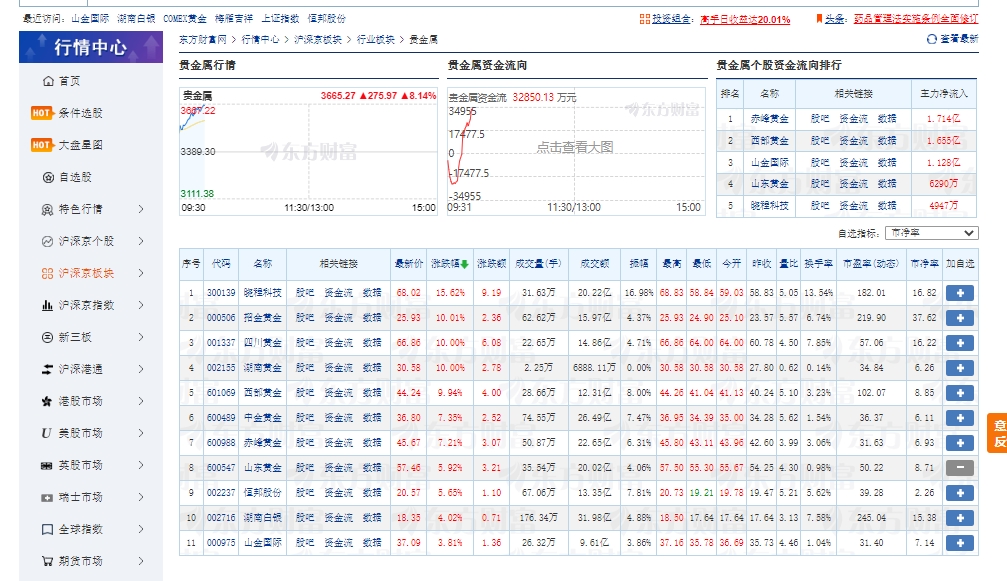Add 四川黄金 to watchlist with plus button
Viewport: 1007px width, 581px height.
click(960, 343)
